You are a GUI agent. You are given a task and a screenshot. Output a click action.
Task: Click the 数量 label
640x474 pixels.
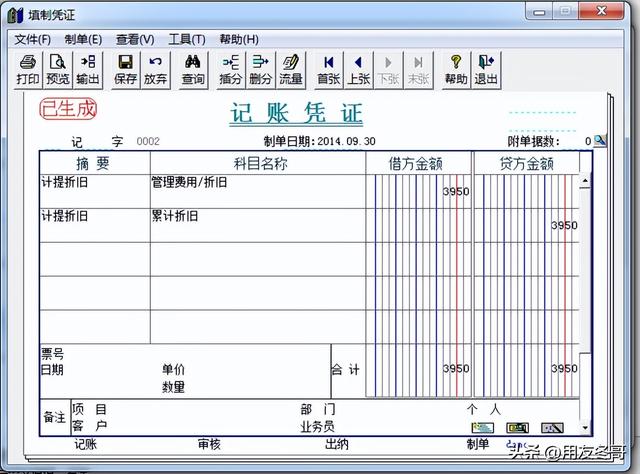pyautogui.click(x=173, y=386)
